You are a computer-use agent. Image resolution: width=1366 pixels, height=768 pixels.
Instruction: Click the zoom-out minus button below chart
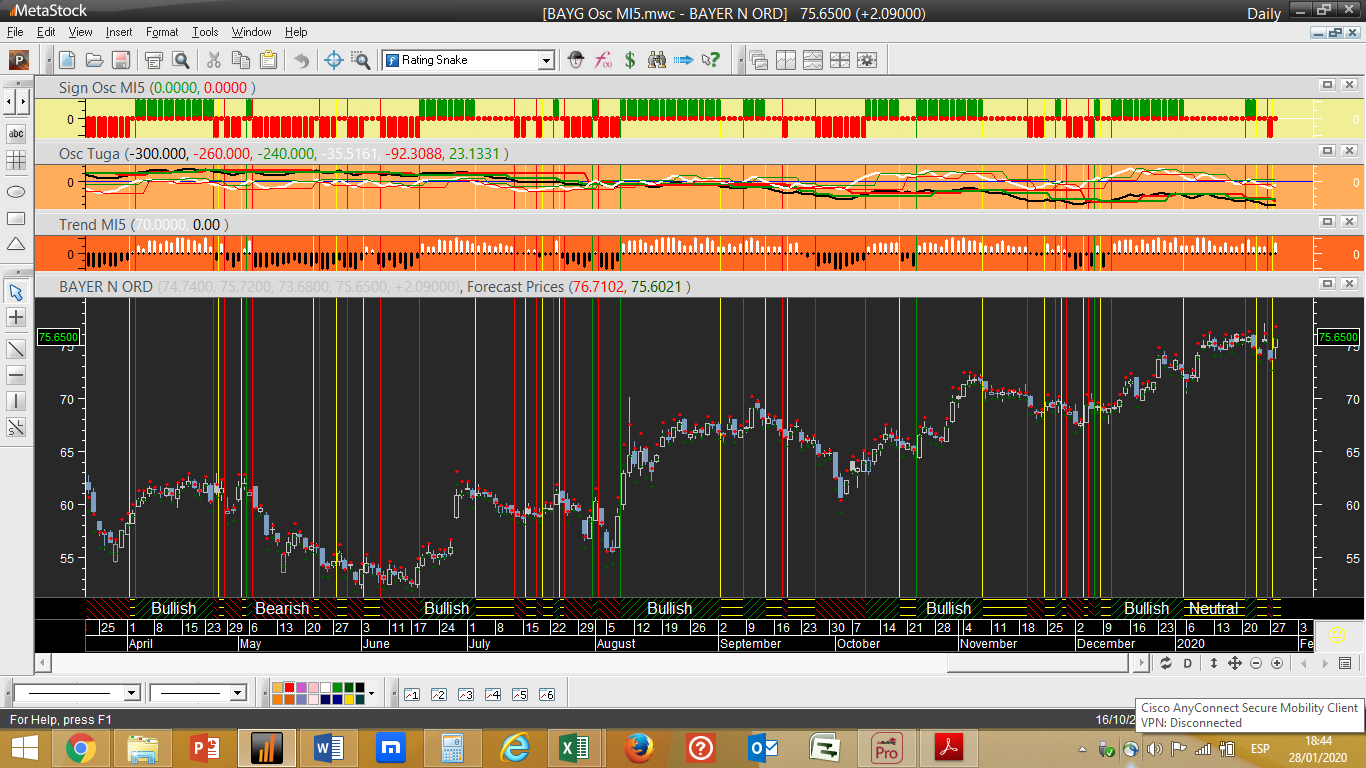pos(1256,663)
